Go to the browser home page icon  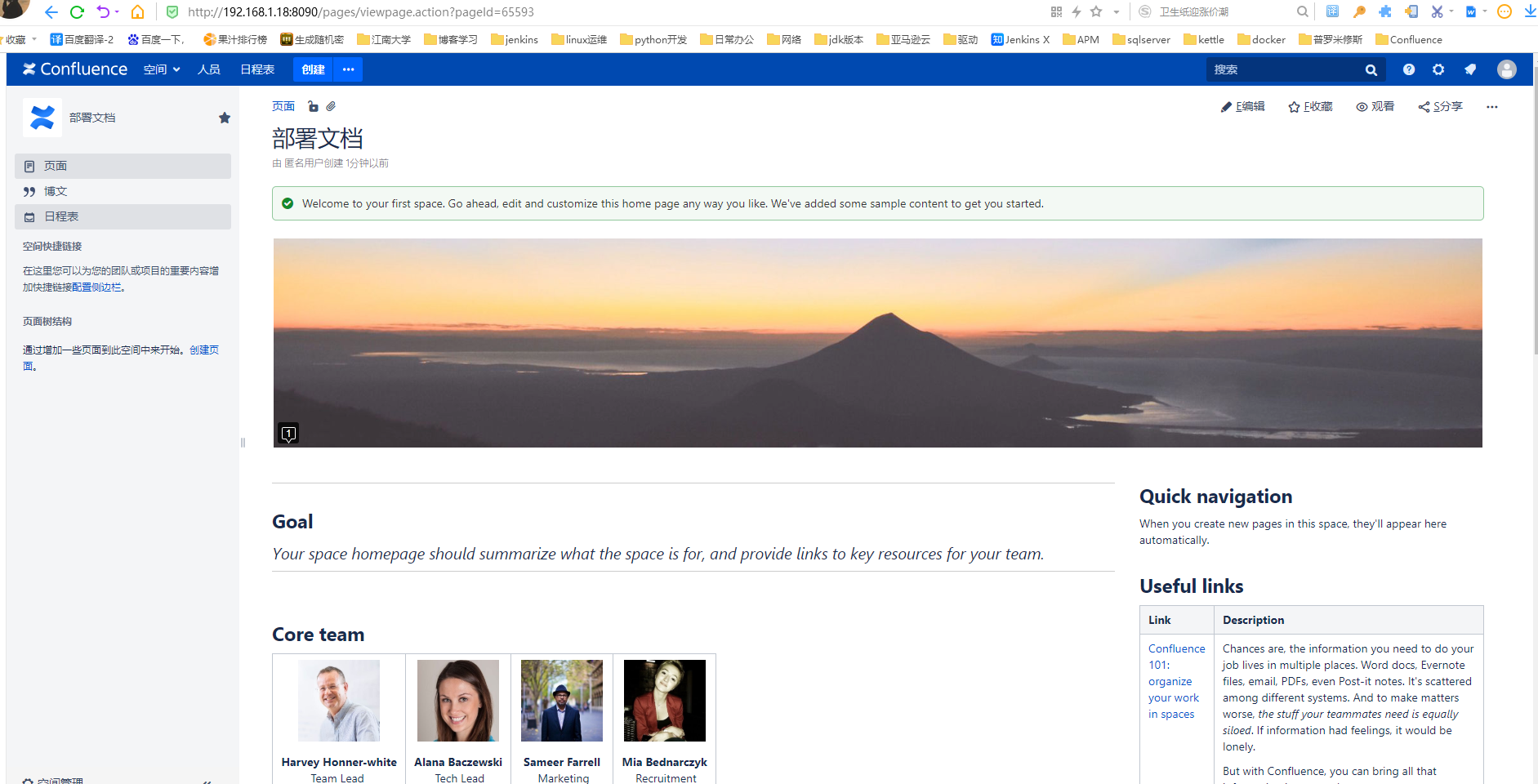[x=137, y=12]
